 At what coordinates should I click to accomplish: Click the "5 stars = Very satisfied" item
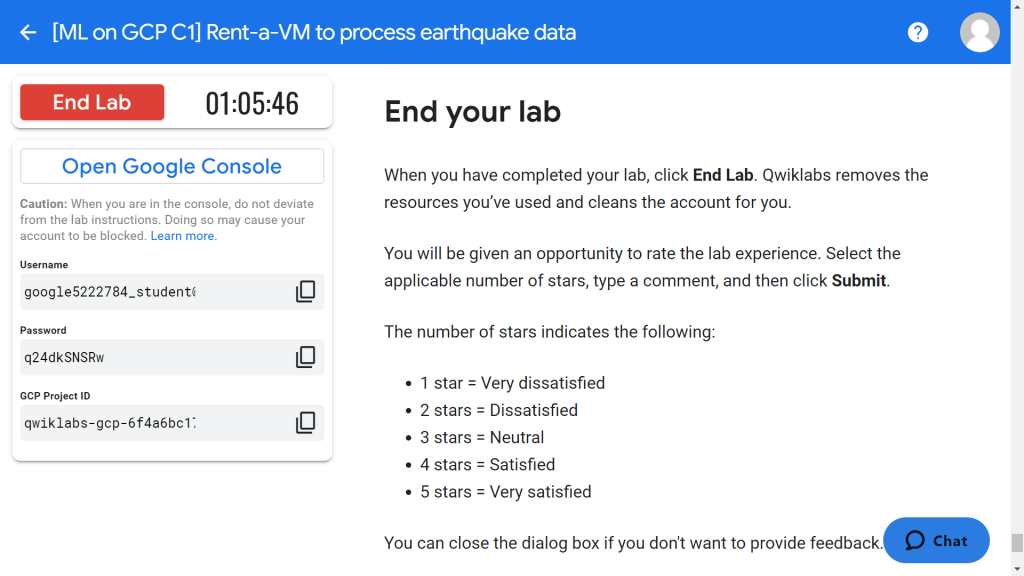point(506,492)
